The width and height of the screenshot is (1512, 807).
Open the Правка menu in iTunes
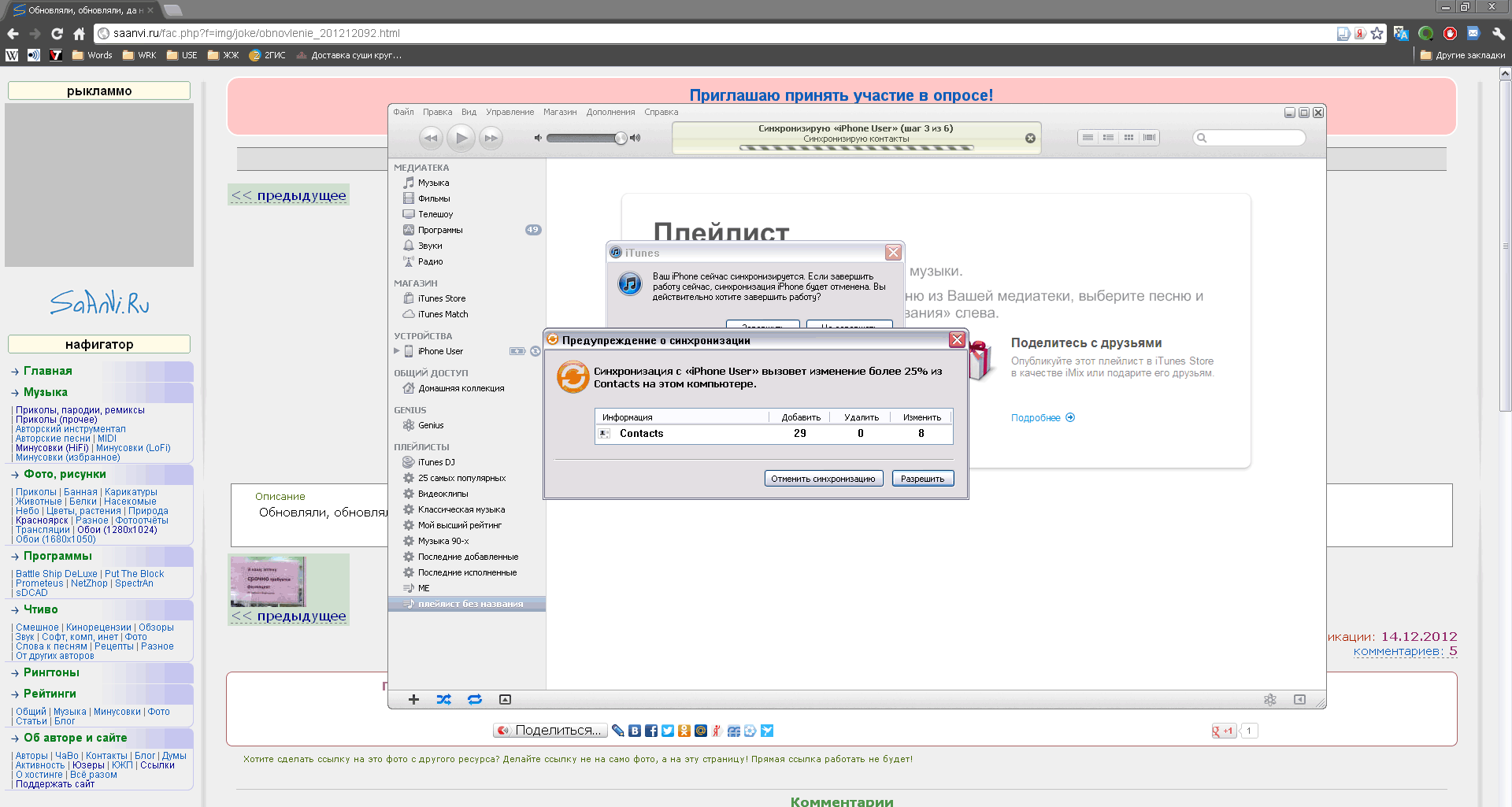[x=437, y=112]
